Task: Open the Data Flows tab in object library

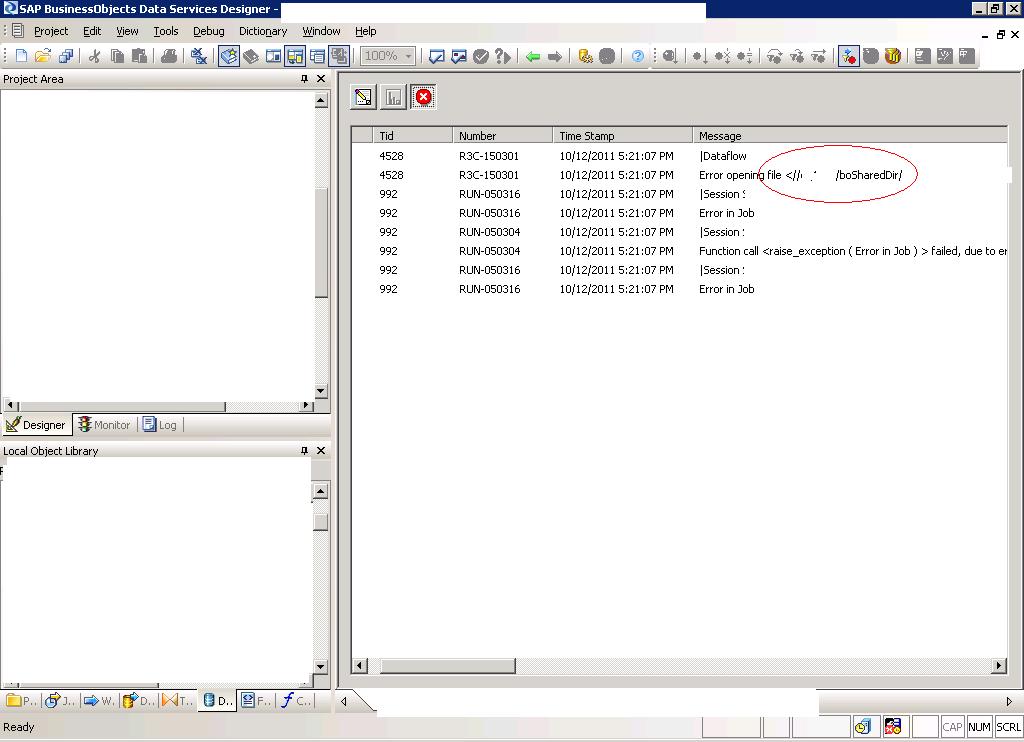Action: pyautogui.click(x=138, y=700)
